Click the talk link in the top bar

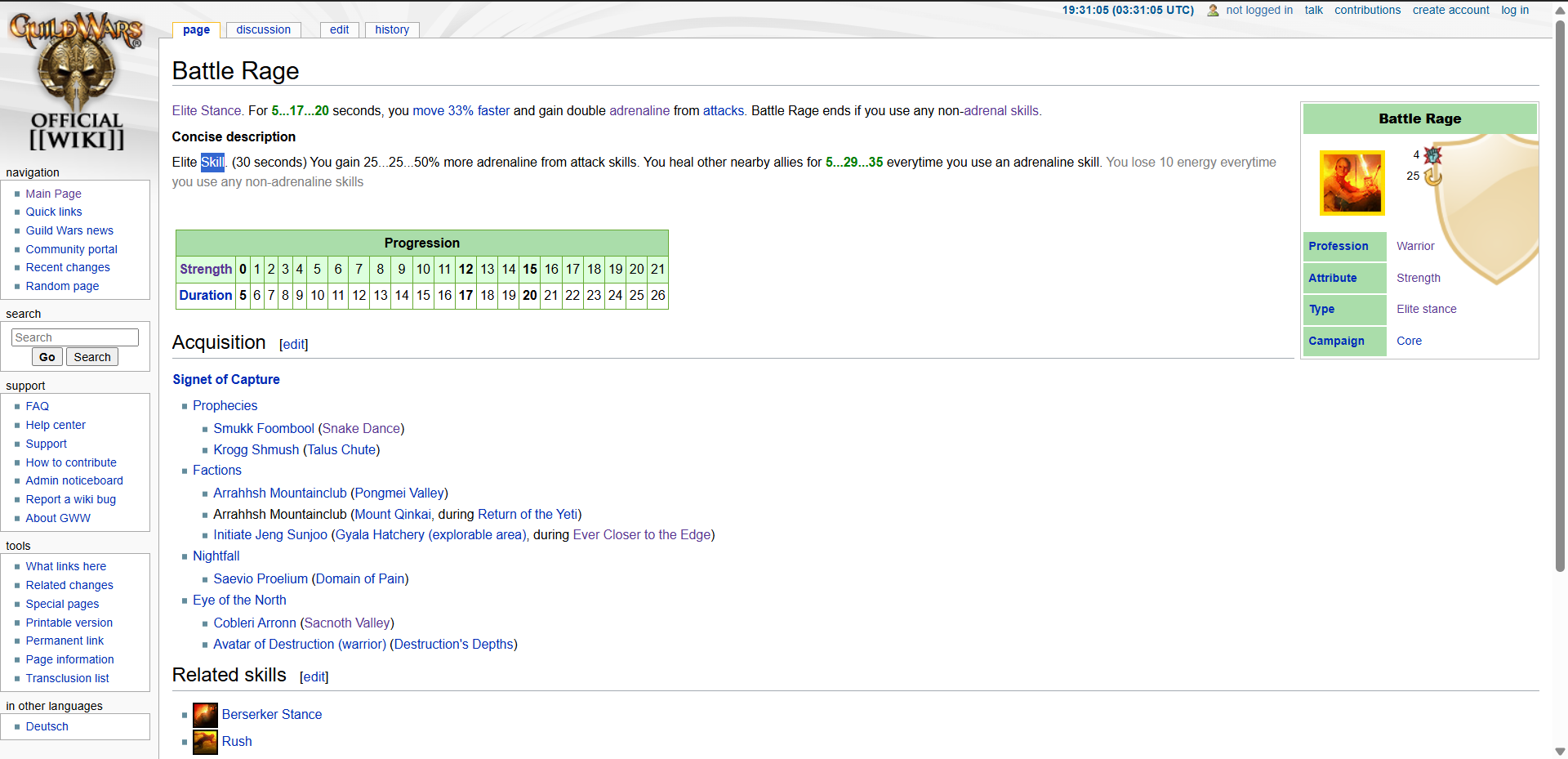click(1313, 10)
